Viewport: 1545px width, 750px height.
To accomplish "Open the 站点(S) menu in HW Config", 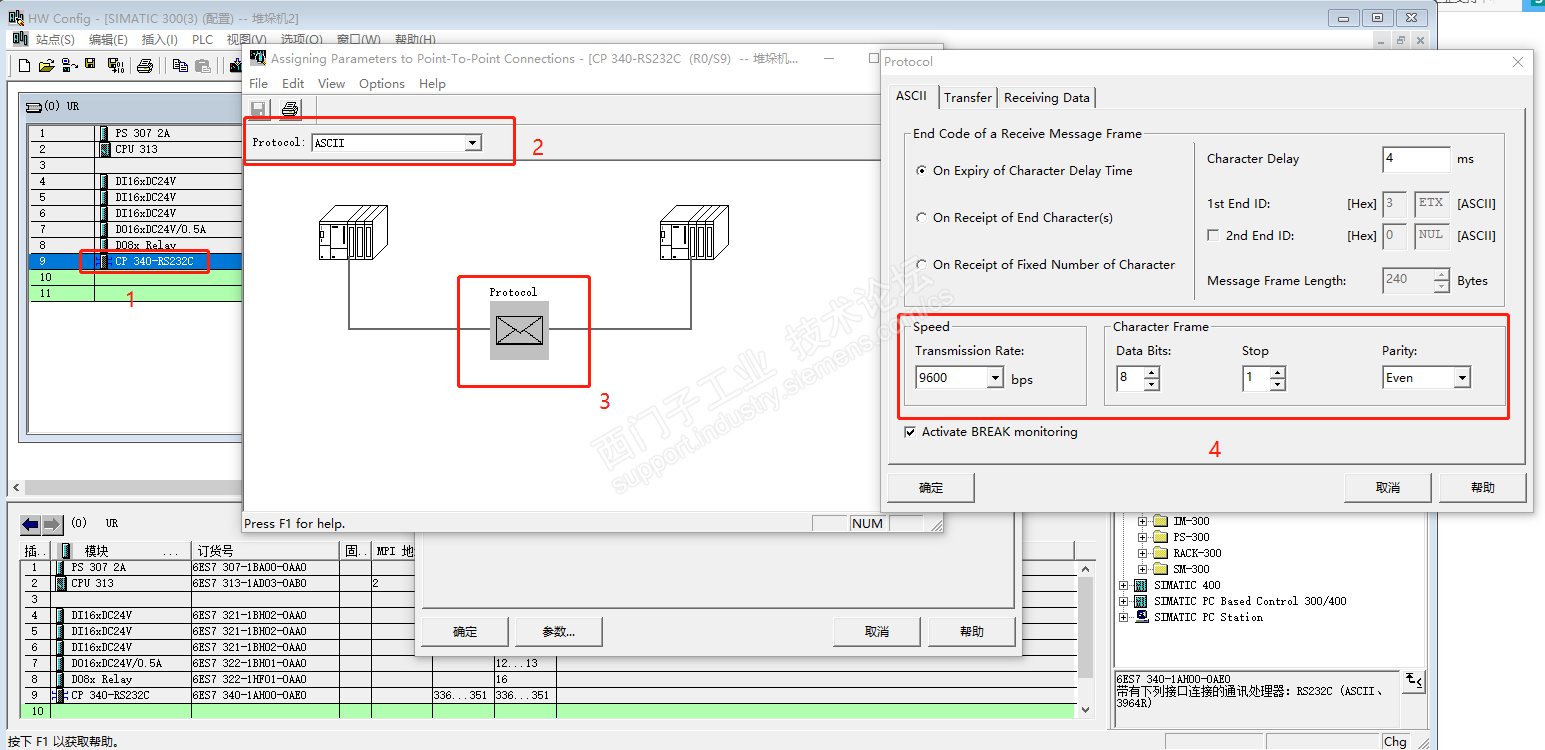I will [x=55, y=40].
